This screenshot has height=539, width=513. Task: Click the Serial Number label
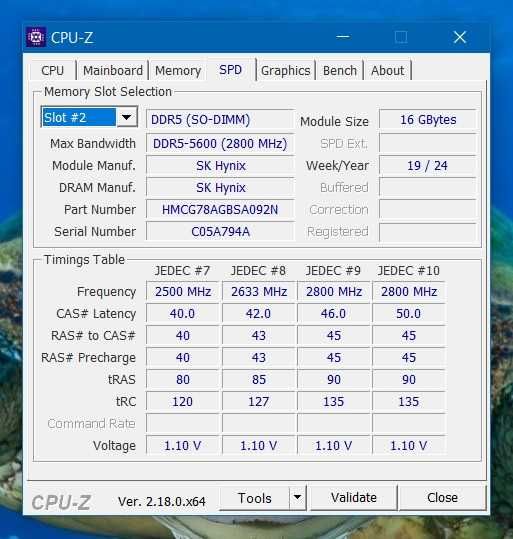[95, 232]
